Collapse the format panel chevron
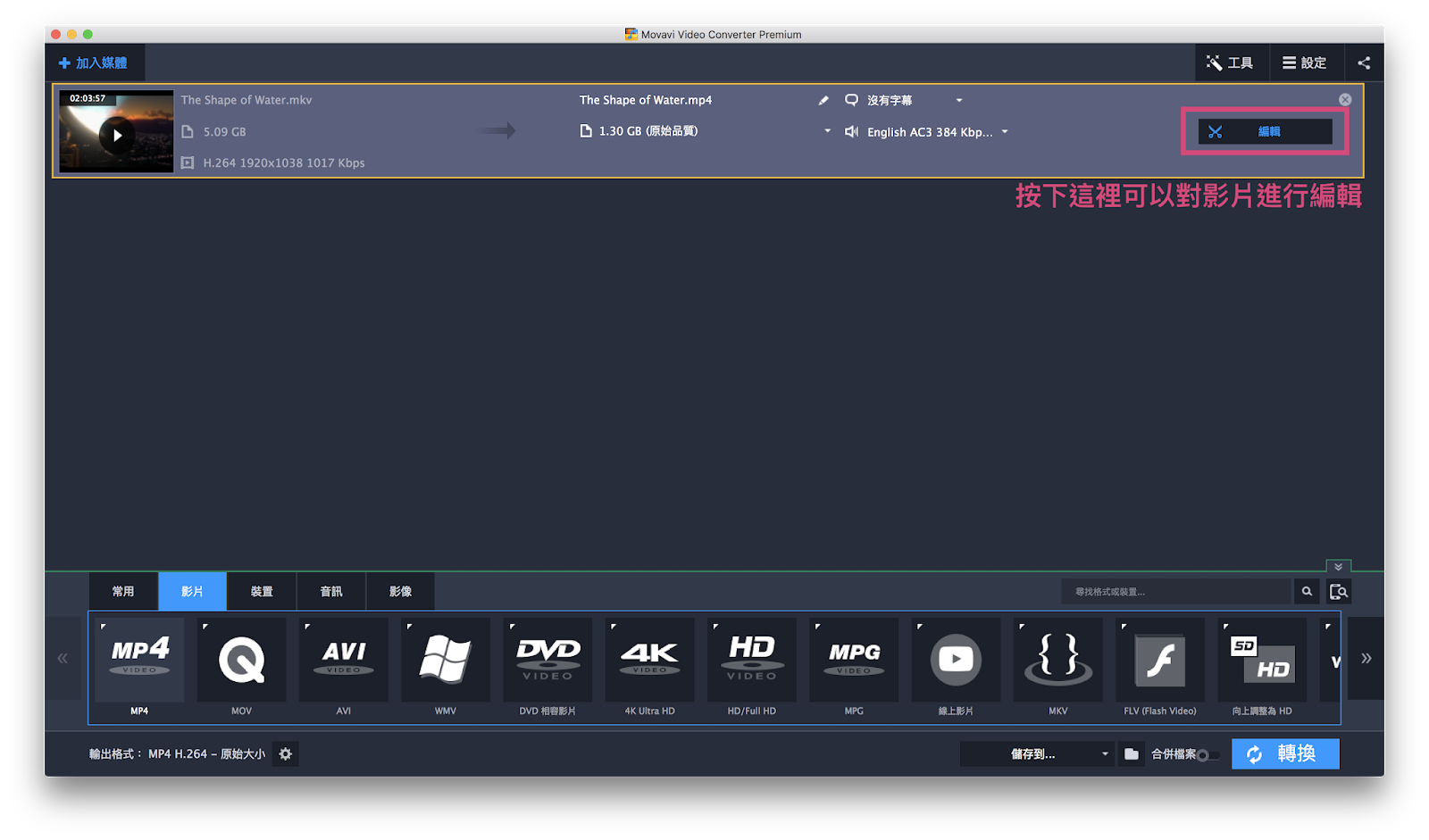The height and width of the screenshot is (840, 1429). pyautogui.click(x=1338, y=567)
